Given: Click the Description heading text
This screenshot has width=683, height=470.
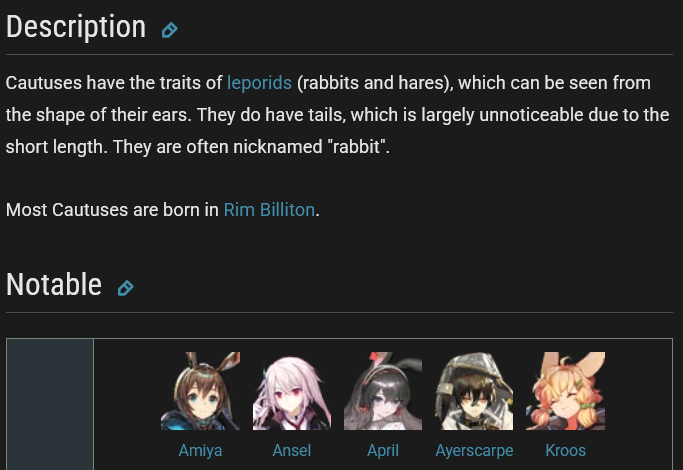Looking at the screenshot, I should coord(76,27).
